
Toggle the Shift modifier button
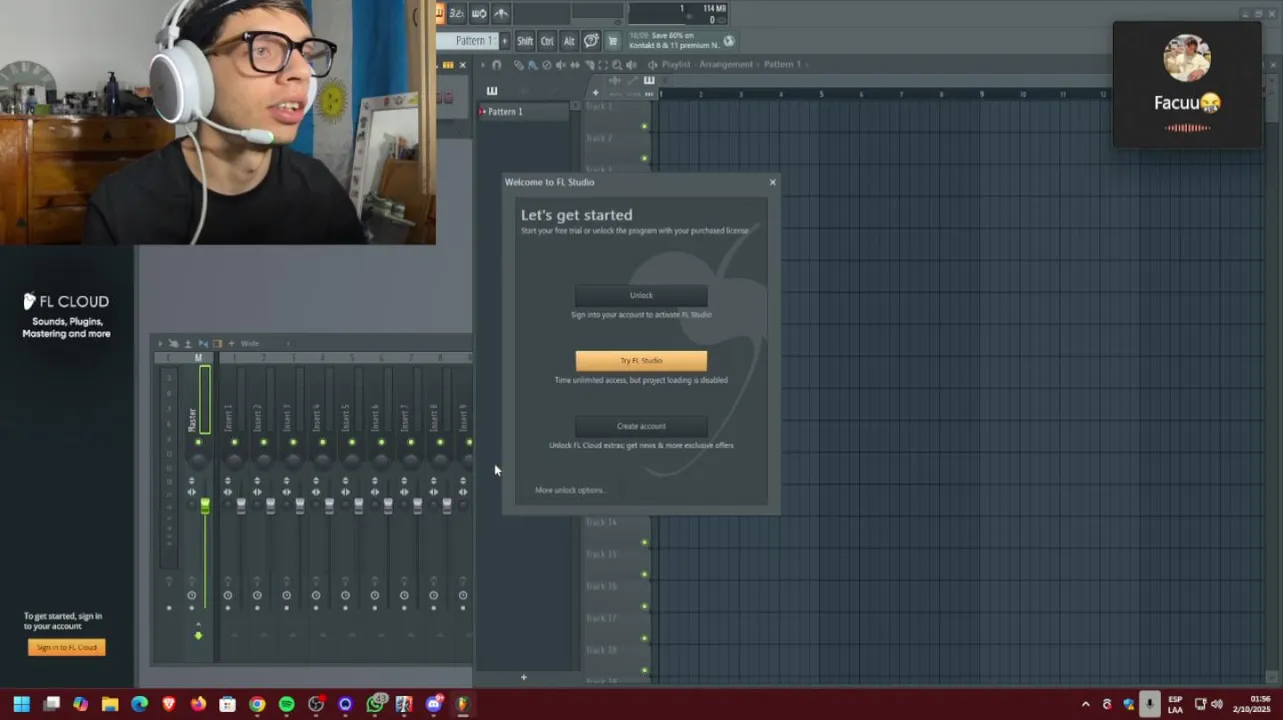(x=525, y=41)
